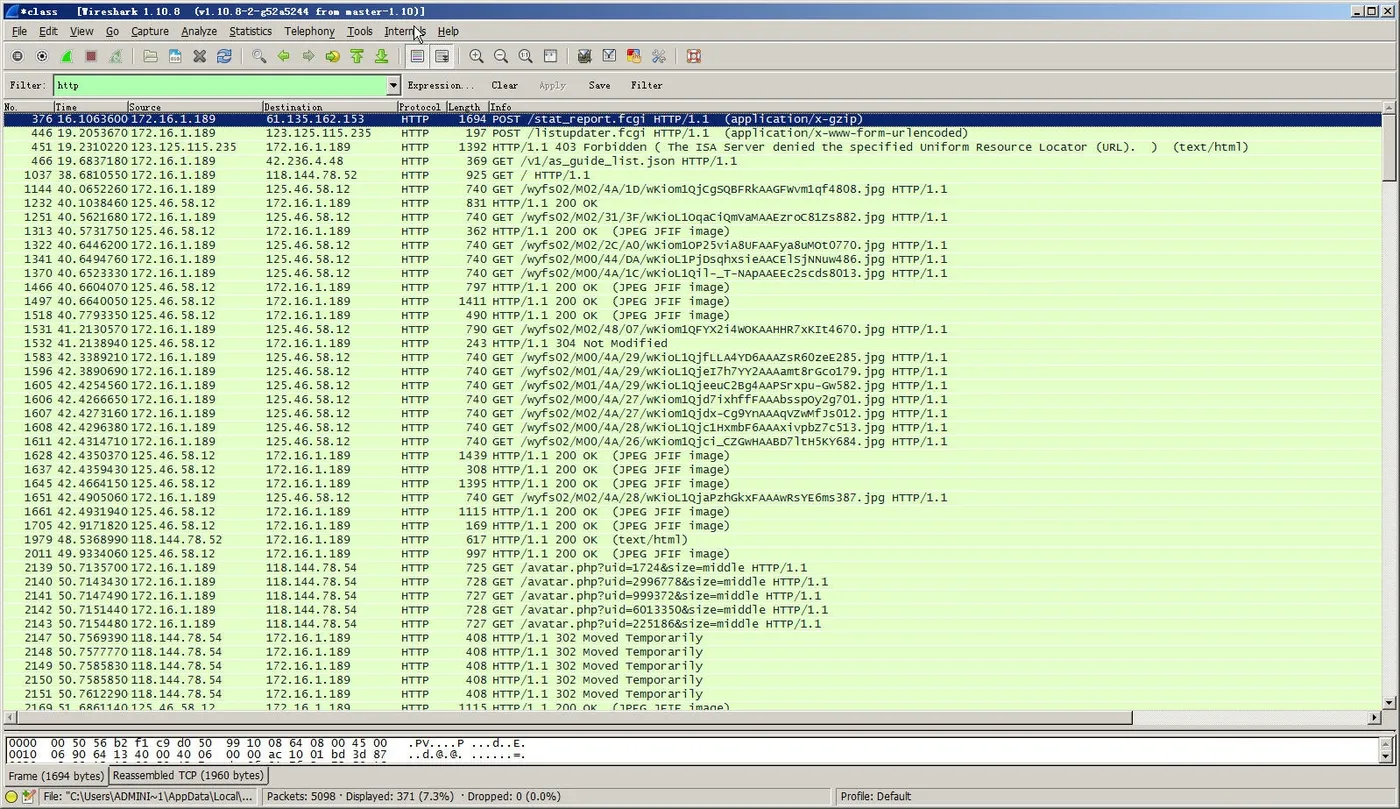
Task: Toggle auto scroll during live capture
Action: [x=441, y=57]
